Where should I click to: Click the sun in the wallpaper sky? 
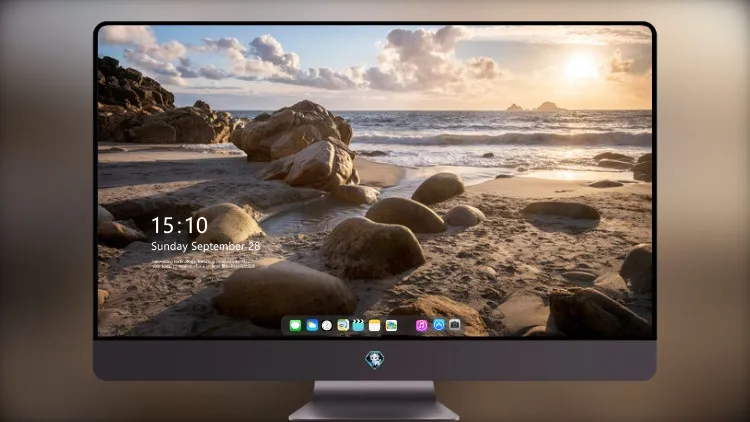point(580,66)
